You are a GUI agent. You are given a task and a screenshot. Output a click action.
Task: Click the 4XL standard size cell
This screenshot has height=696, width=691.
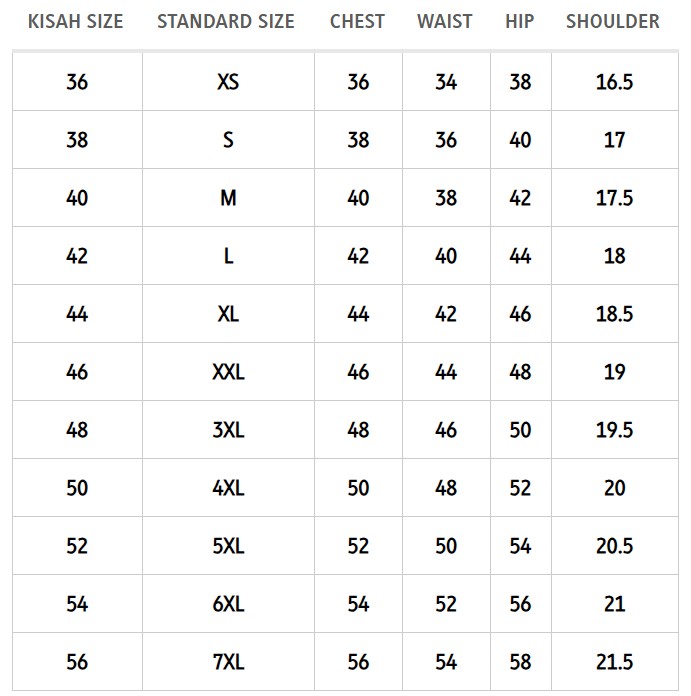(228, 488)
